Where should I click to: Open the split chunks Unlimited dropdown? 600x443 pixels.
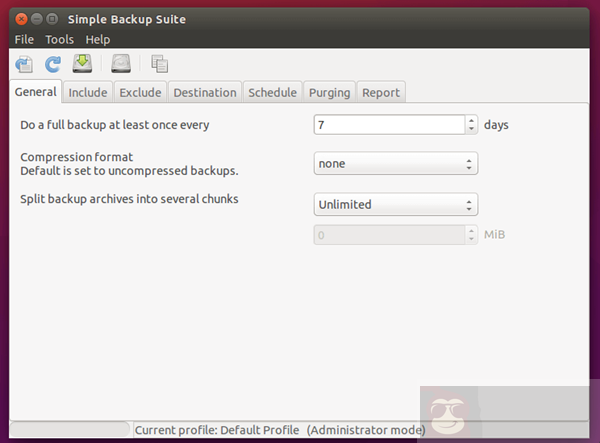click(x=395, y=204)
